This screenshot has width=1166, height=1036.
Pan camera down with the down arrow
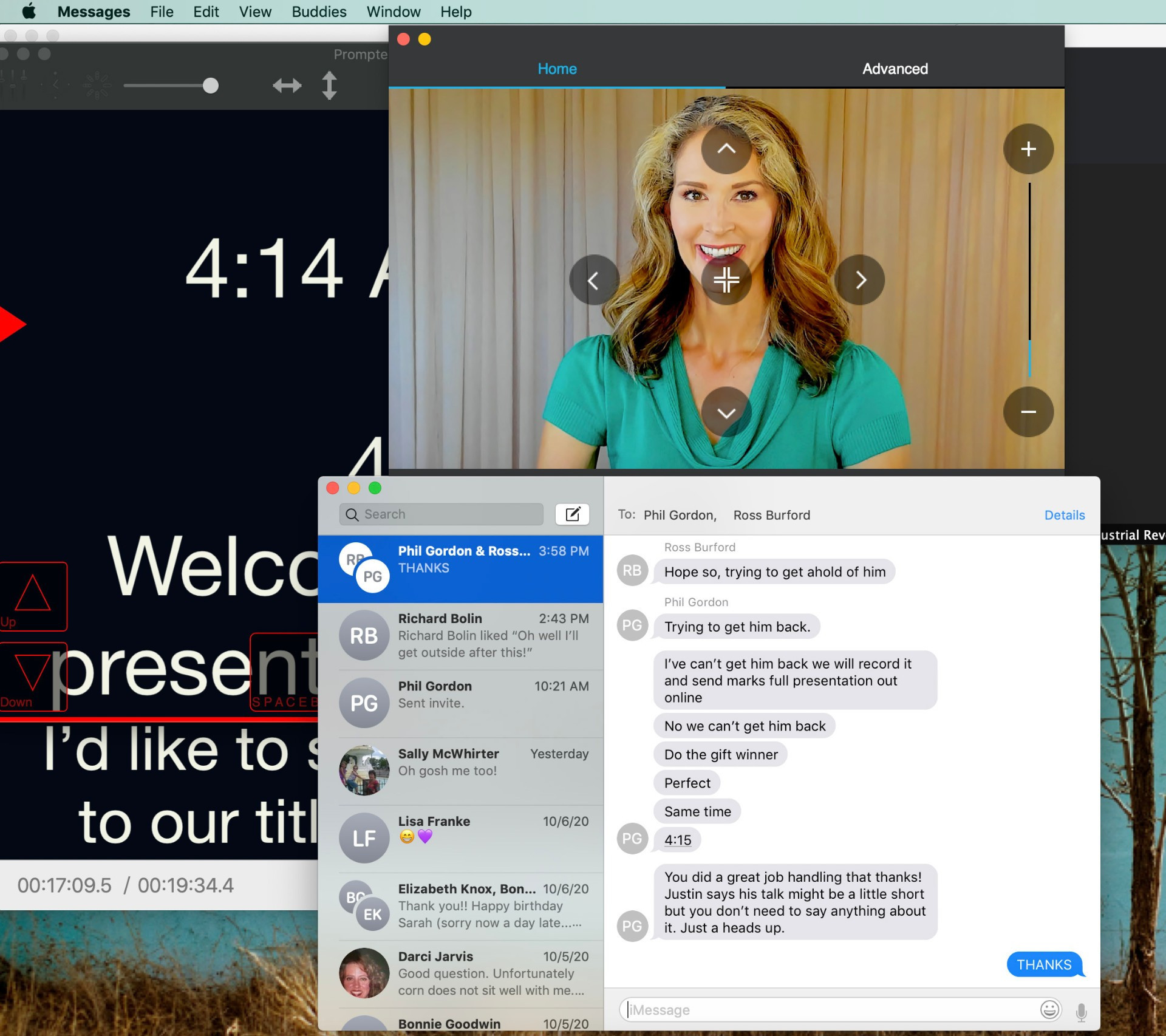coord(726,412)
